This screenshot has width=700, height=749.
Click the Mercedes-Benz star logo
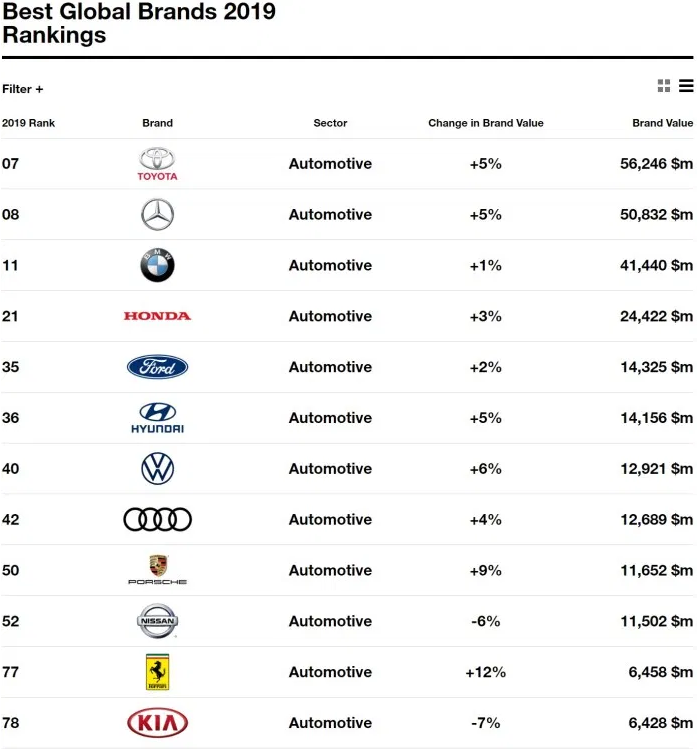click(x=157, y=215)
